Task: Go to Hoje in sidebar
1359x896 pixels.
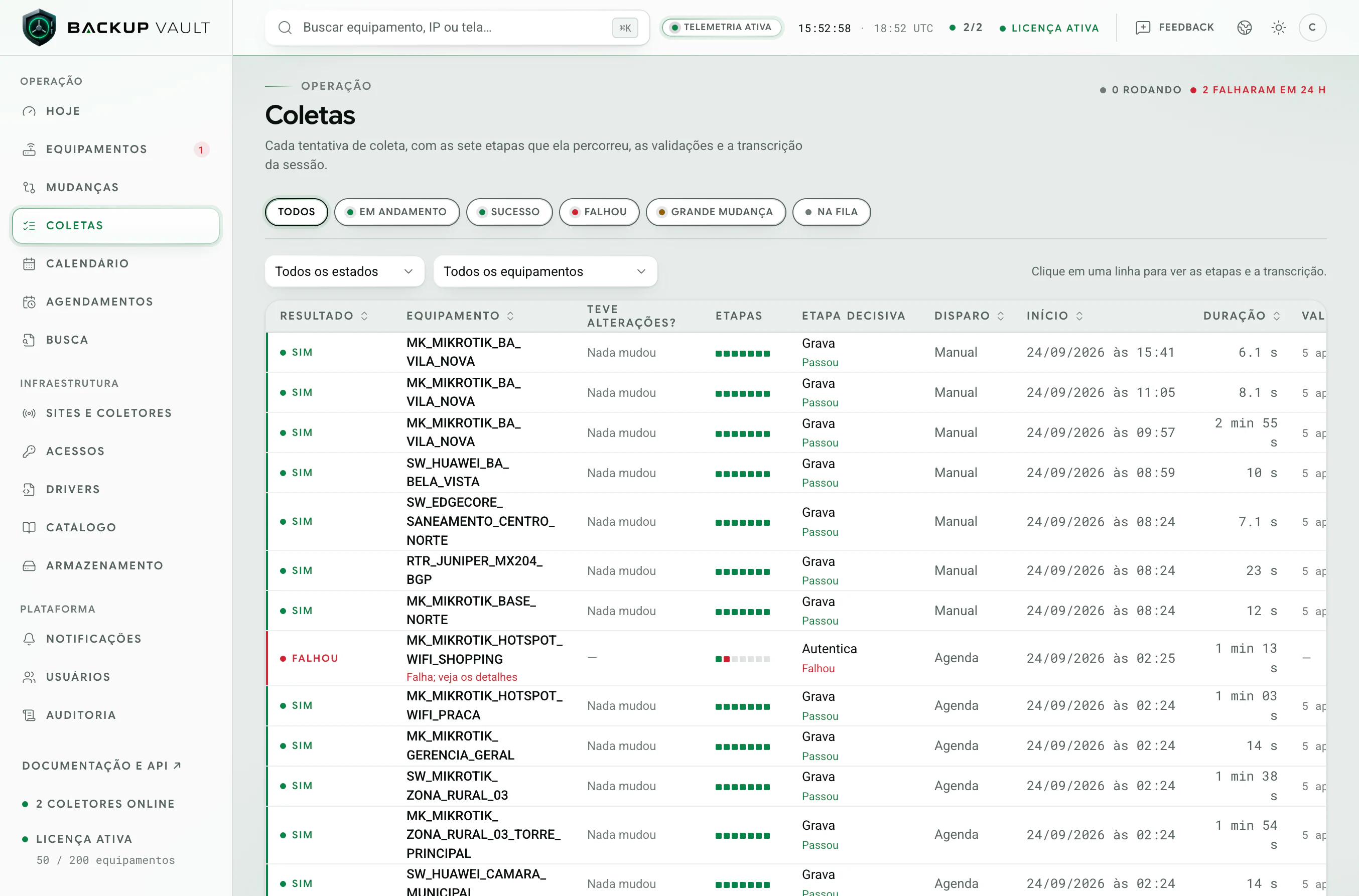Action: pyautogui.click(x=116, y=111)
